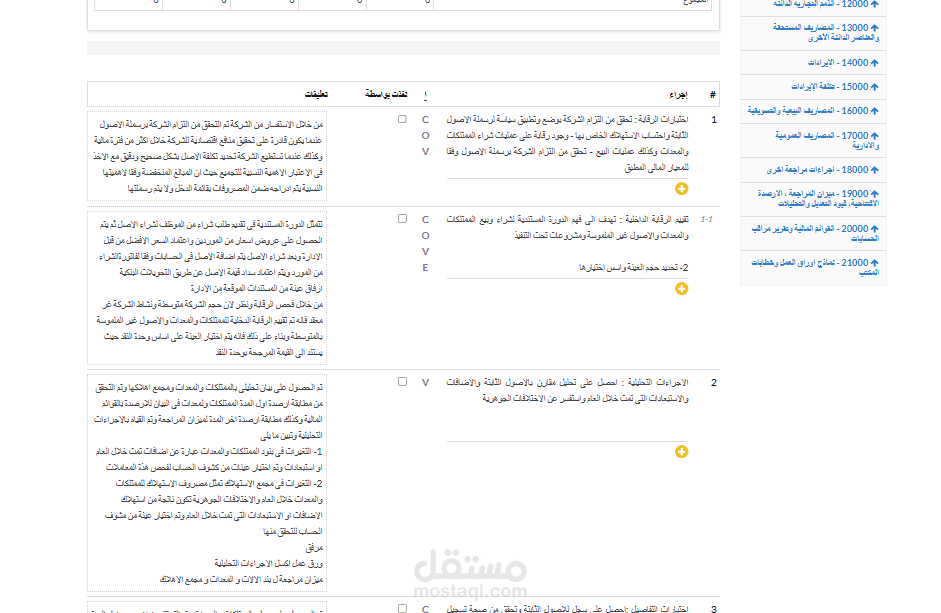The image size is (941, 613).
Task: Click the up-arrow icon beside 13000
Action: pyautogui.click(x=874, y=28)
